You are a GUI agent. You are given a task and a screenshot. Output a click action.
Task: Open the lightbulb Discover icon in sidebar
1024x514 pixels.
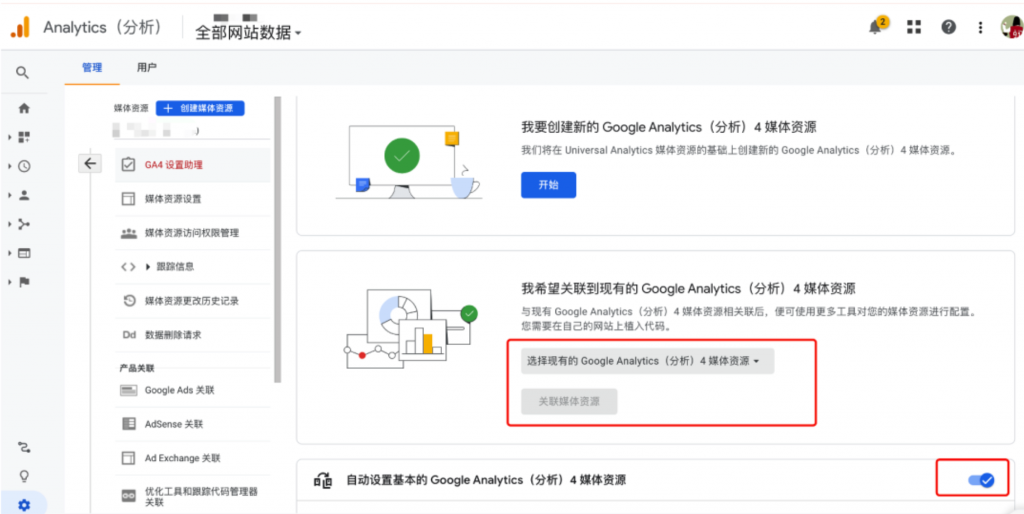tap(24, 476)
